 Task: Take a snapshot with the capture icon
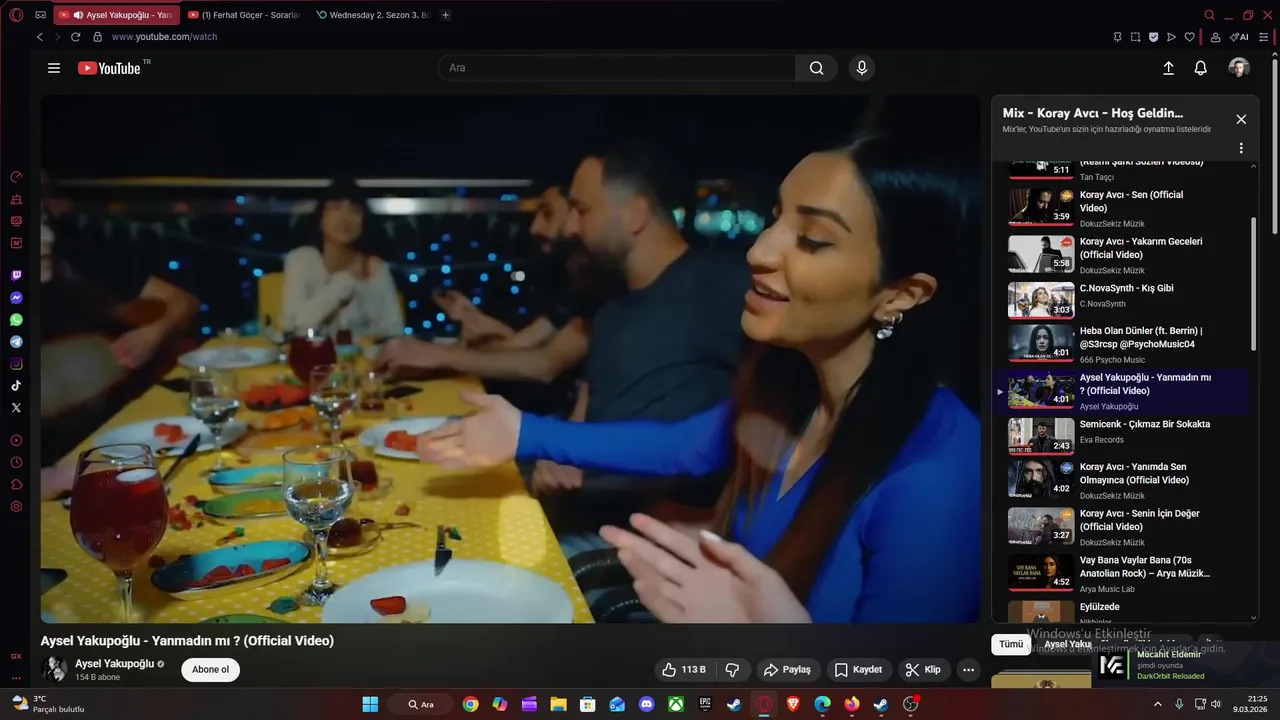[1135, 37]
